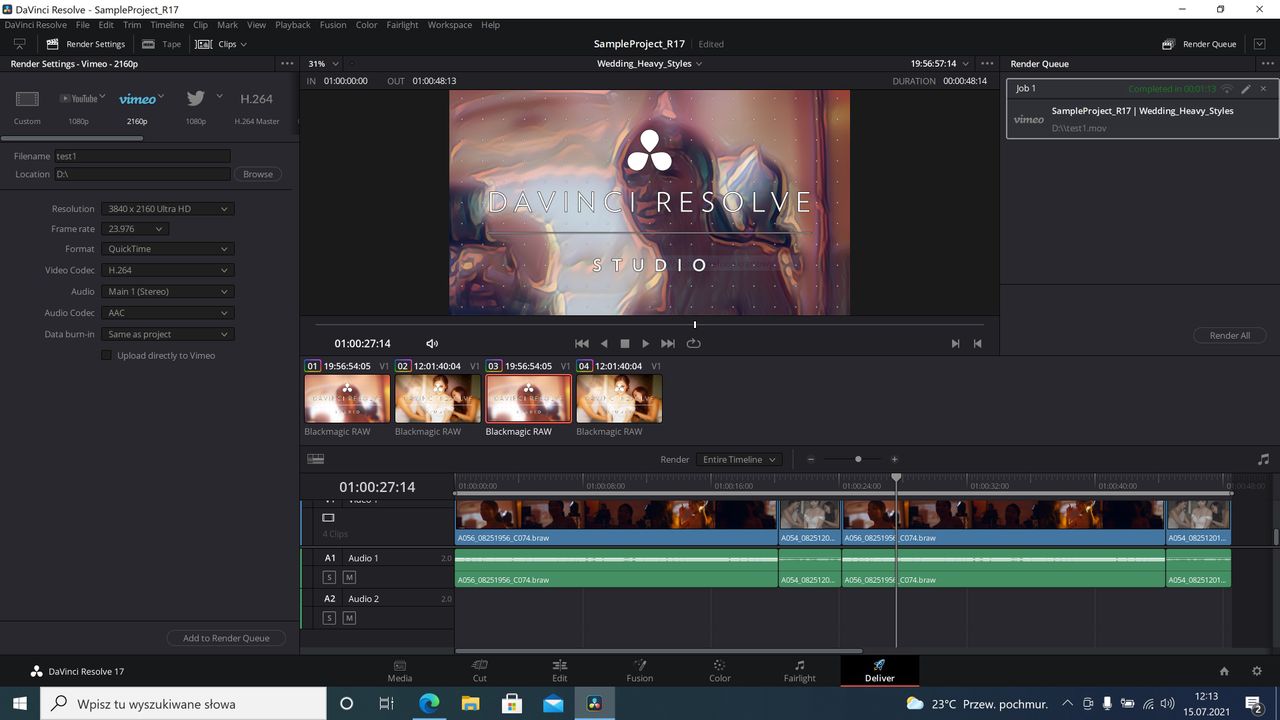Open project settings gear icon
The height and width of the screenshot is (720, 1280).
click(x=1257, y=671)
